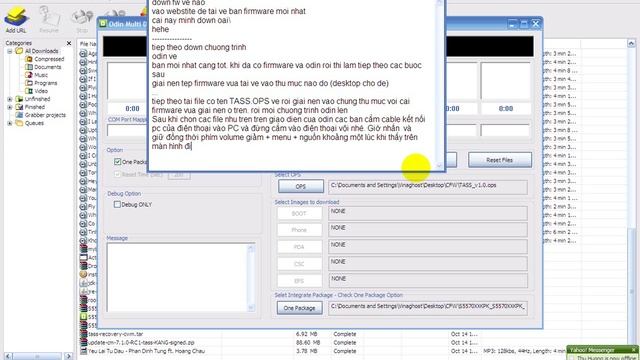Image resolution: width=640 pixels, height=360 pixels.
Task: Click the update-cm-7.1.0-RC1 zip file icon
Action: (84, 342)
